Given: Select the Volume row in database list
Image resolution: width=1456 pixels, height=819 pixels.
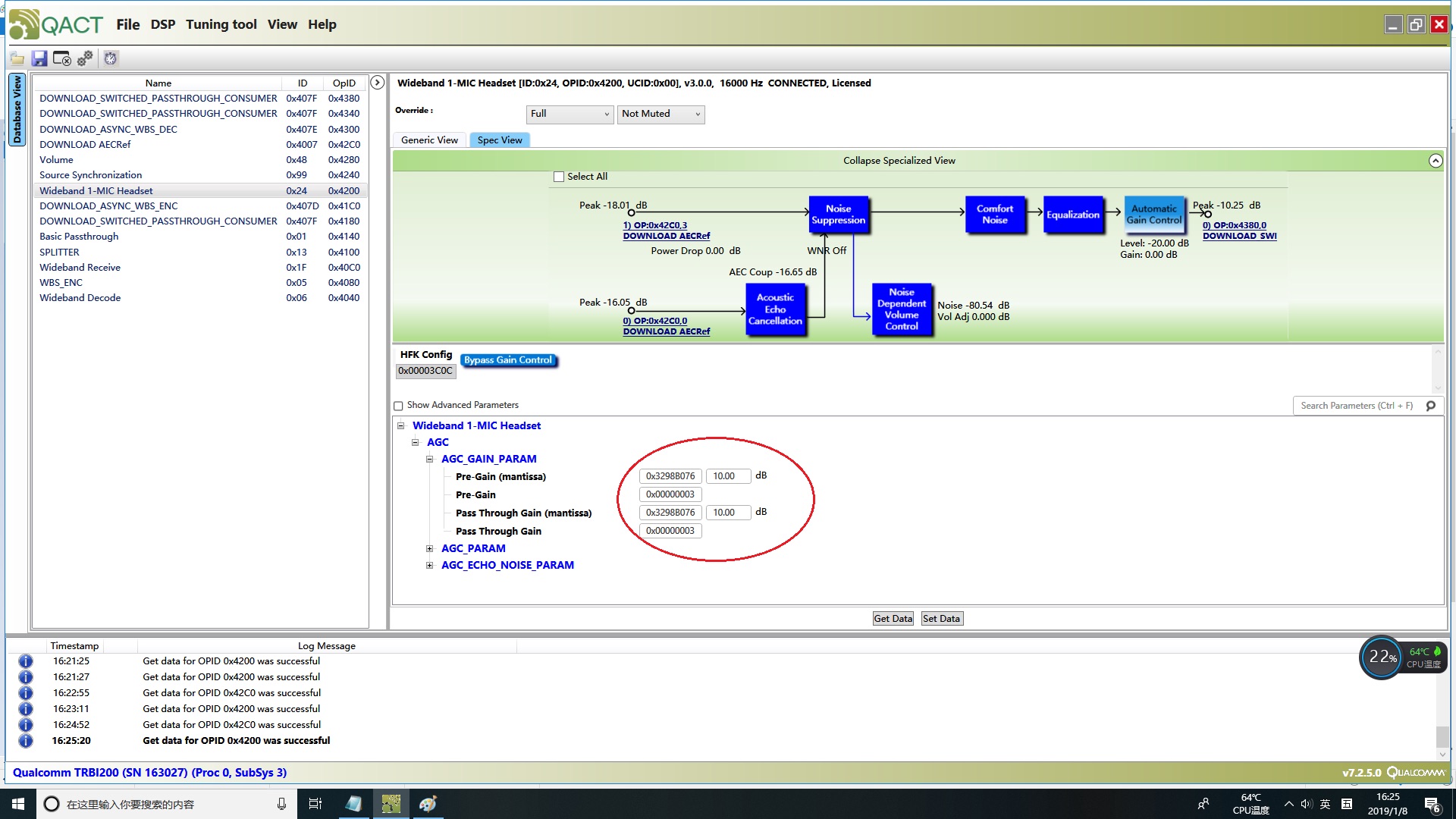Looking at the screenshot, I should tap(200, 160).
